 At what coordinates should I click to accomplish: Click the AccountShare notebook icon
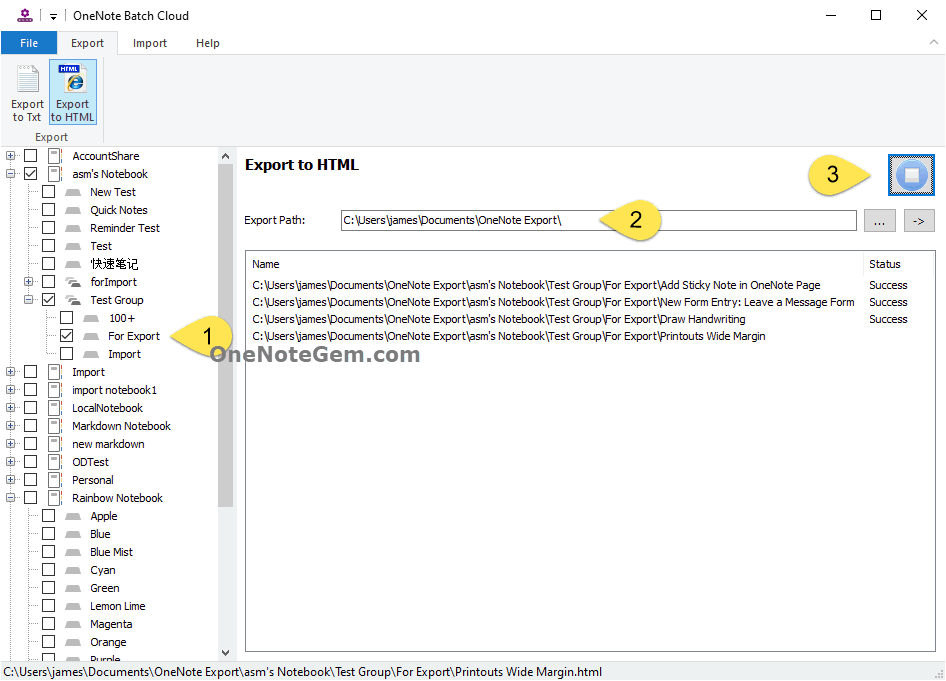[x=55, y=156]
